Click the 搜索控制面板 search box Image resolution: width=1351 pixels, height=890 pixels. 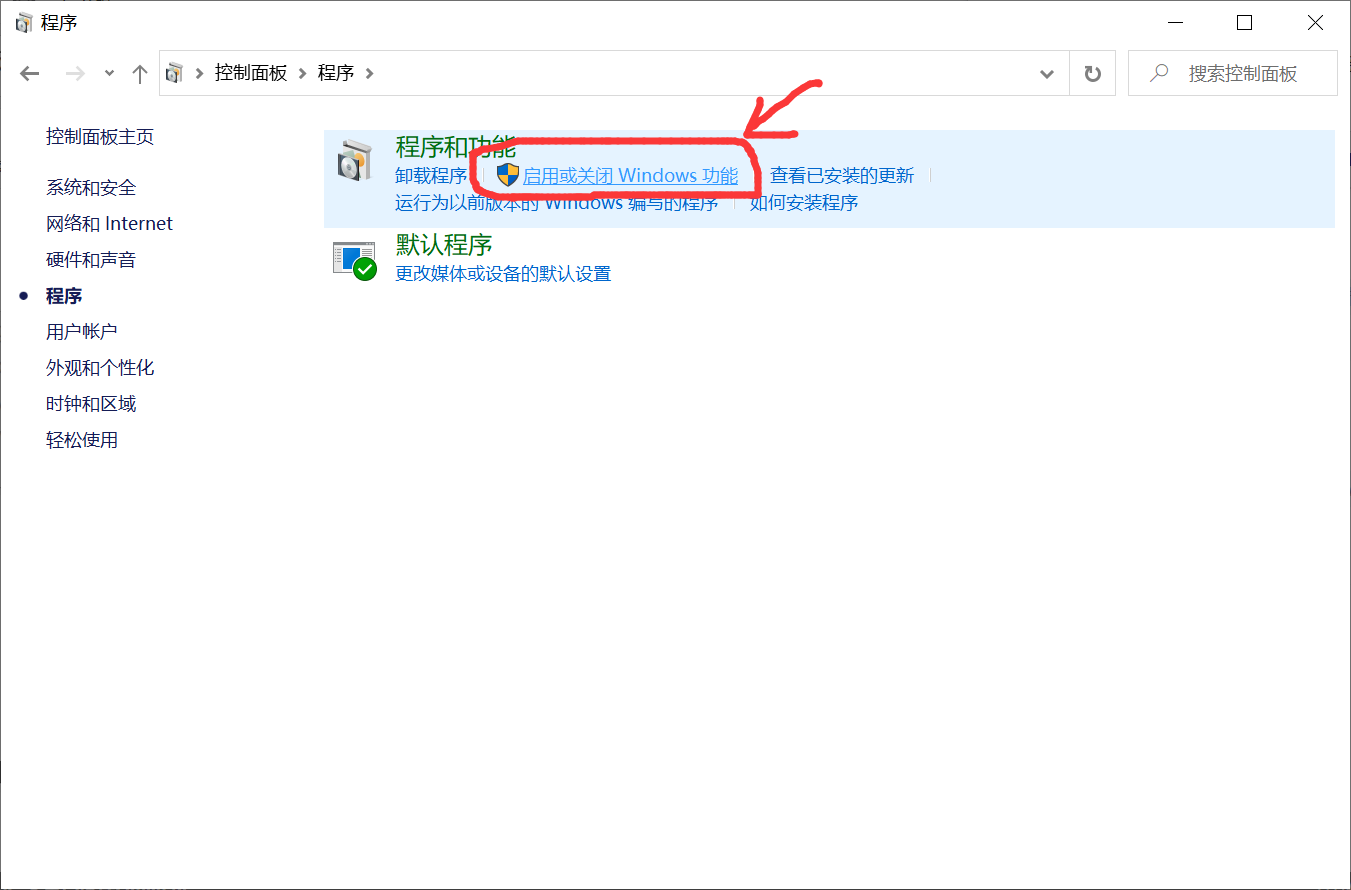click(x=1233, y=73)
